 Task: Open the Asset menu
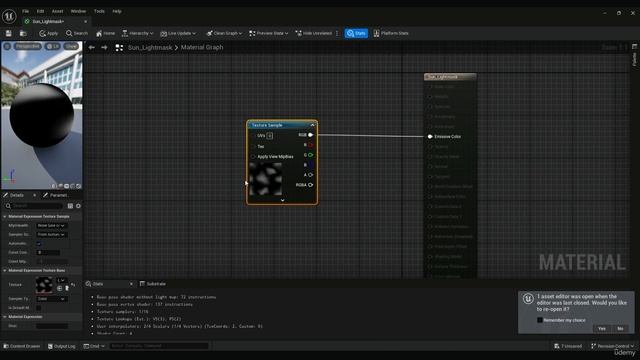58,11
